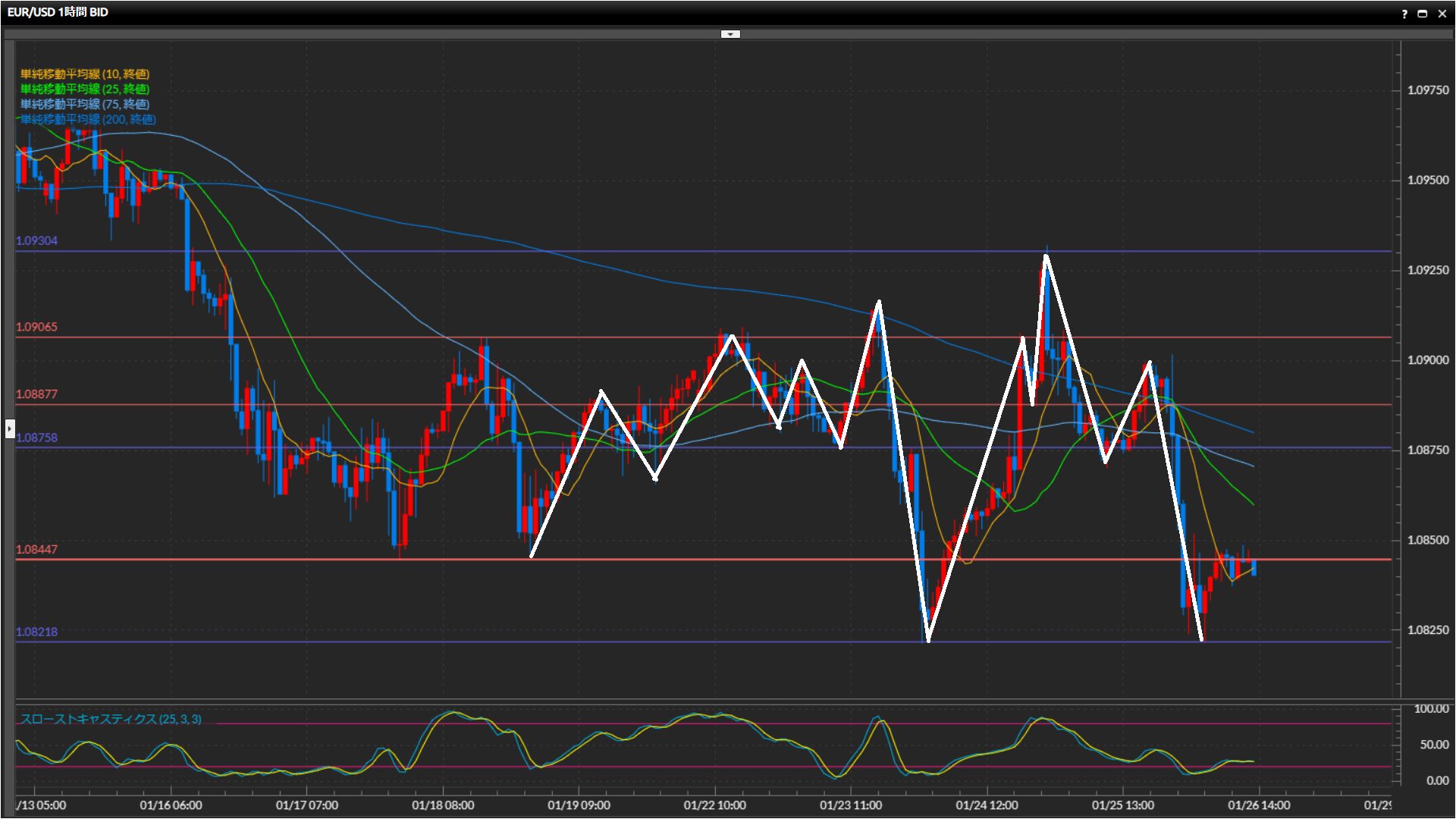Select the 1.09304 horizontal line label

pyautogui.click(x=36, y=241)
